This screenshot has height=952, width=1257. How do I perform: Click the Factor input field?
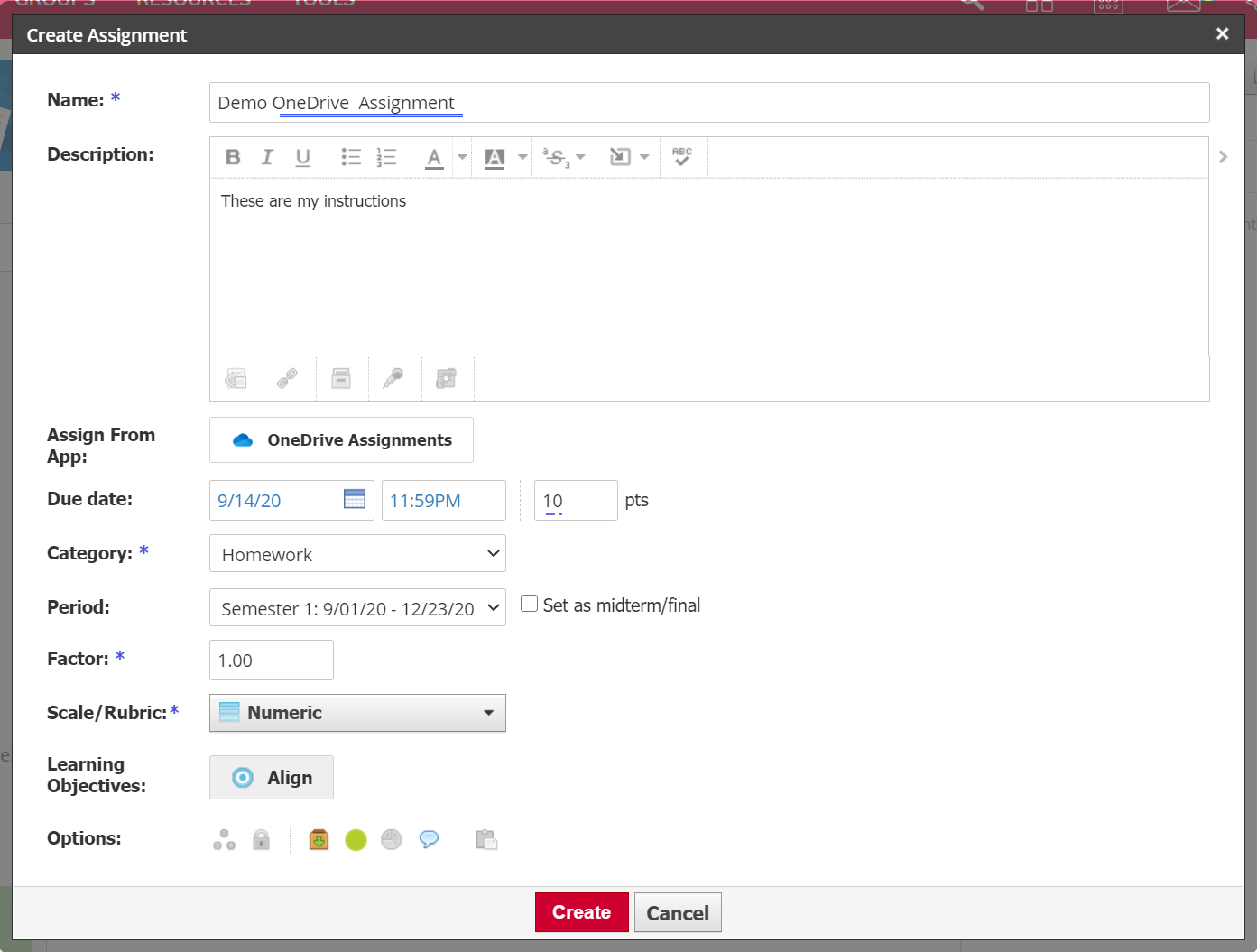point(271,661)
